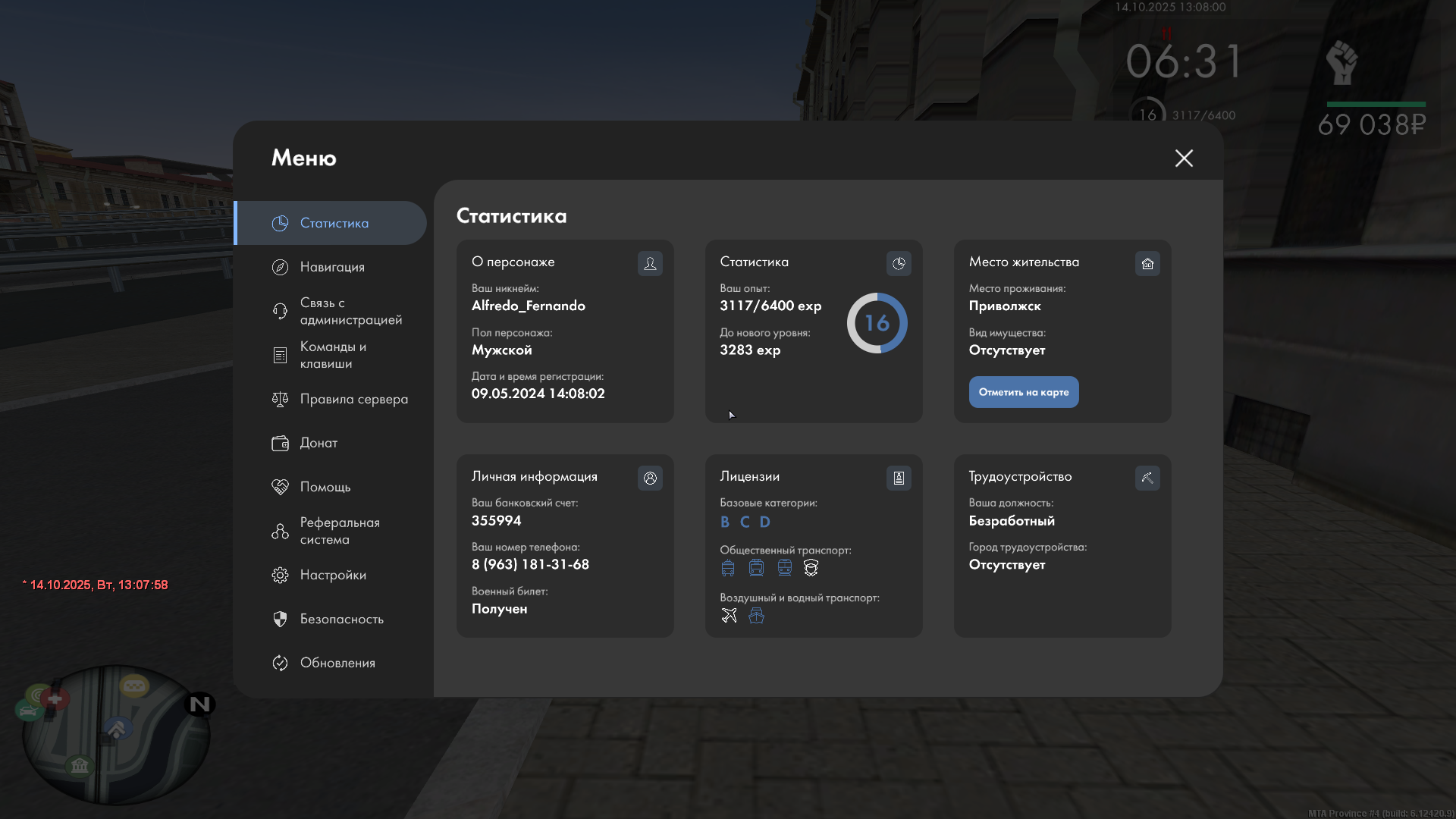Click the level 16 progress ring
The width and height of the screenshot is (1456, 819).
pyautogui.click(x=877, y=323)
